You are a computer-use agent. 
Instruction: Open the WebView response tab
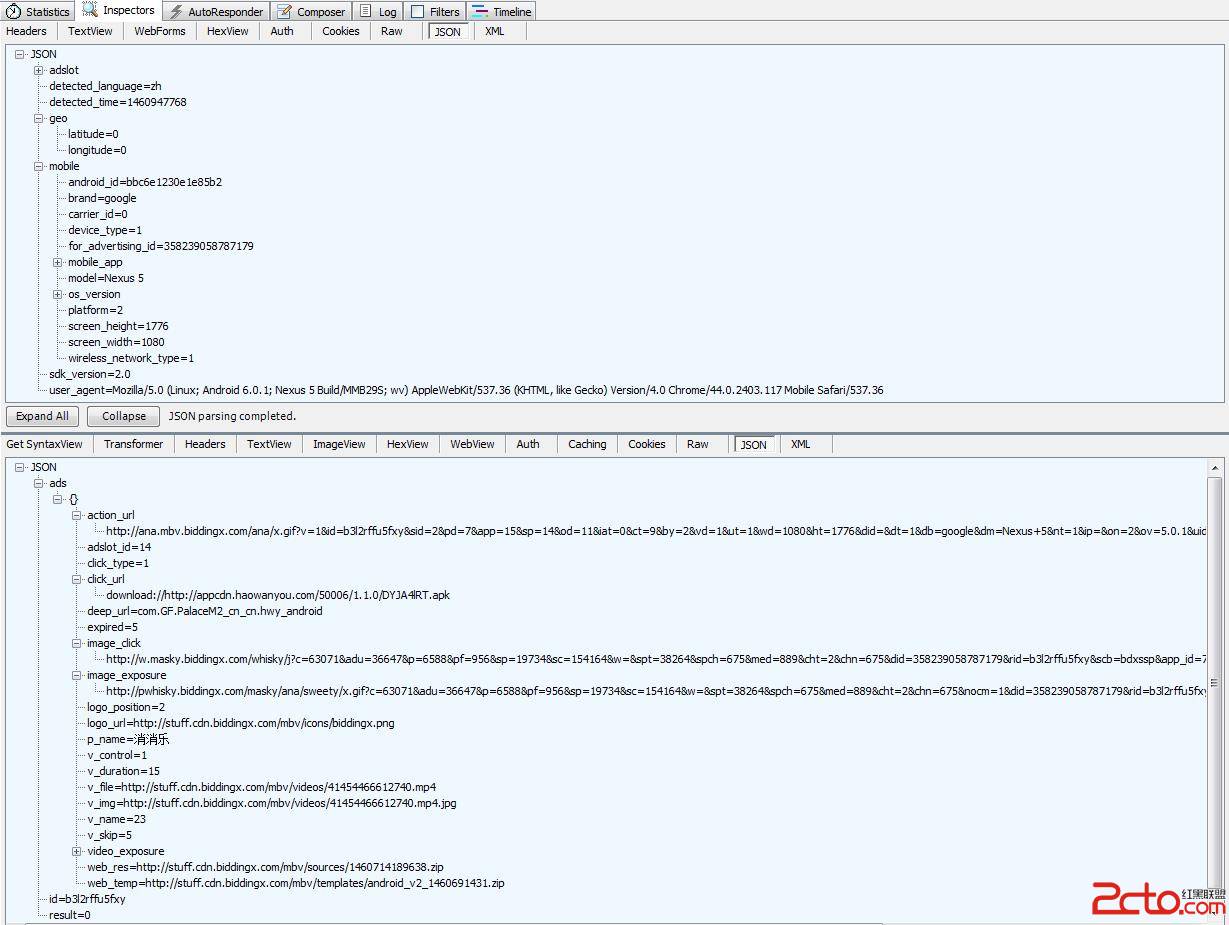tap(472, 444)
